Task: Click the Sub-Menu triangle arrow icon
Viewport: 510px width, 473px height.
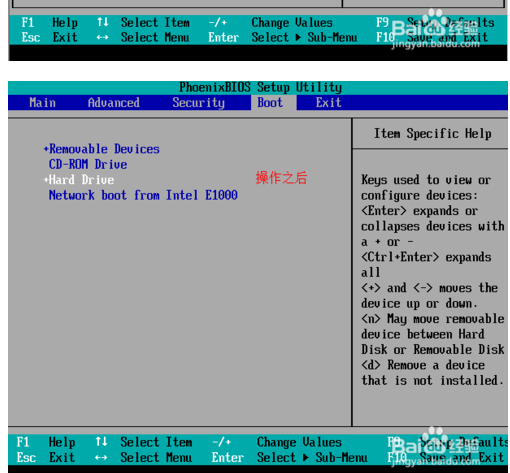Action: pos(306,458)
